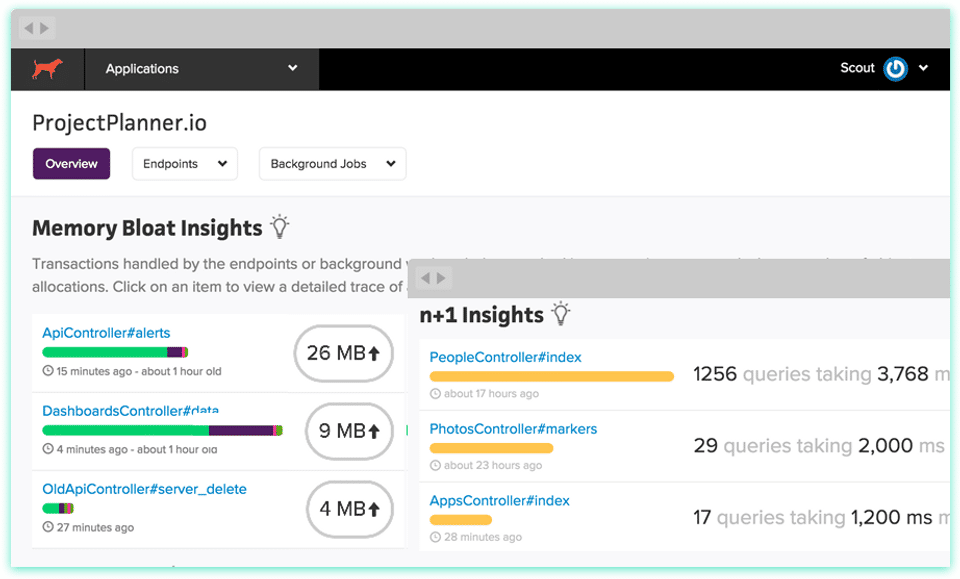Open the PhotosController#markers insight link
Screen dimensions: 960x579
point(513,429)
